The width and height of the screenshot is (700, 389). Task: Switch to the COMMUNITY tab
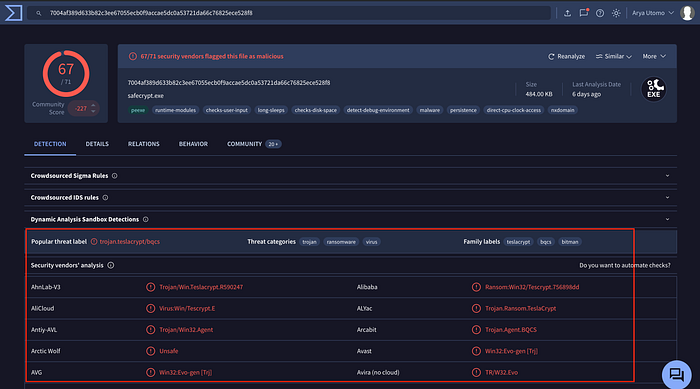pyautogui.click(x=254, y=144)
